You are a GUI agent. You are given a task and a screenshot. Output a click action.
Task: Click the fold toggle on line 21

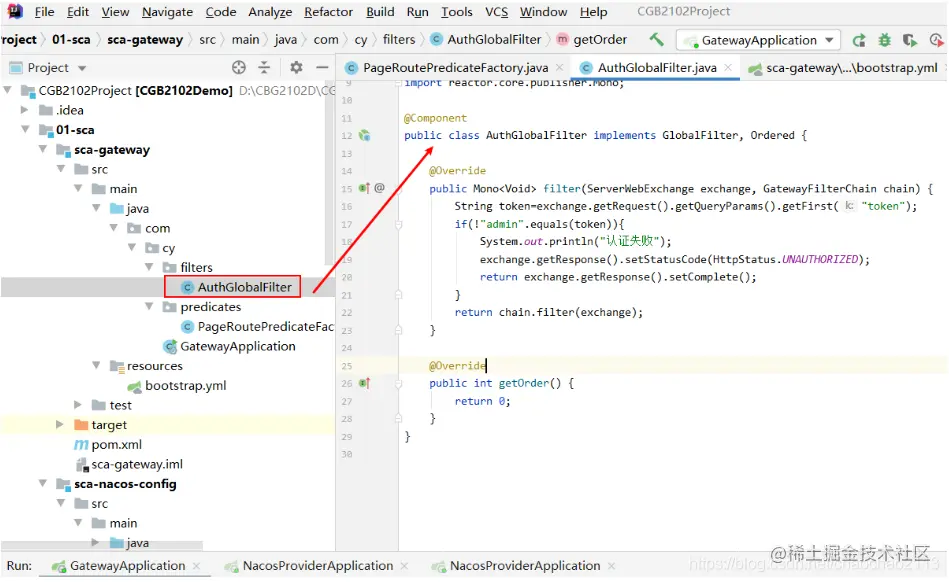click(x=398, y=295)
